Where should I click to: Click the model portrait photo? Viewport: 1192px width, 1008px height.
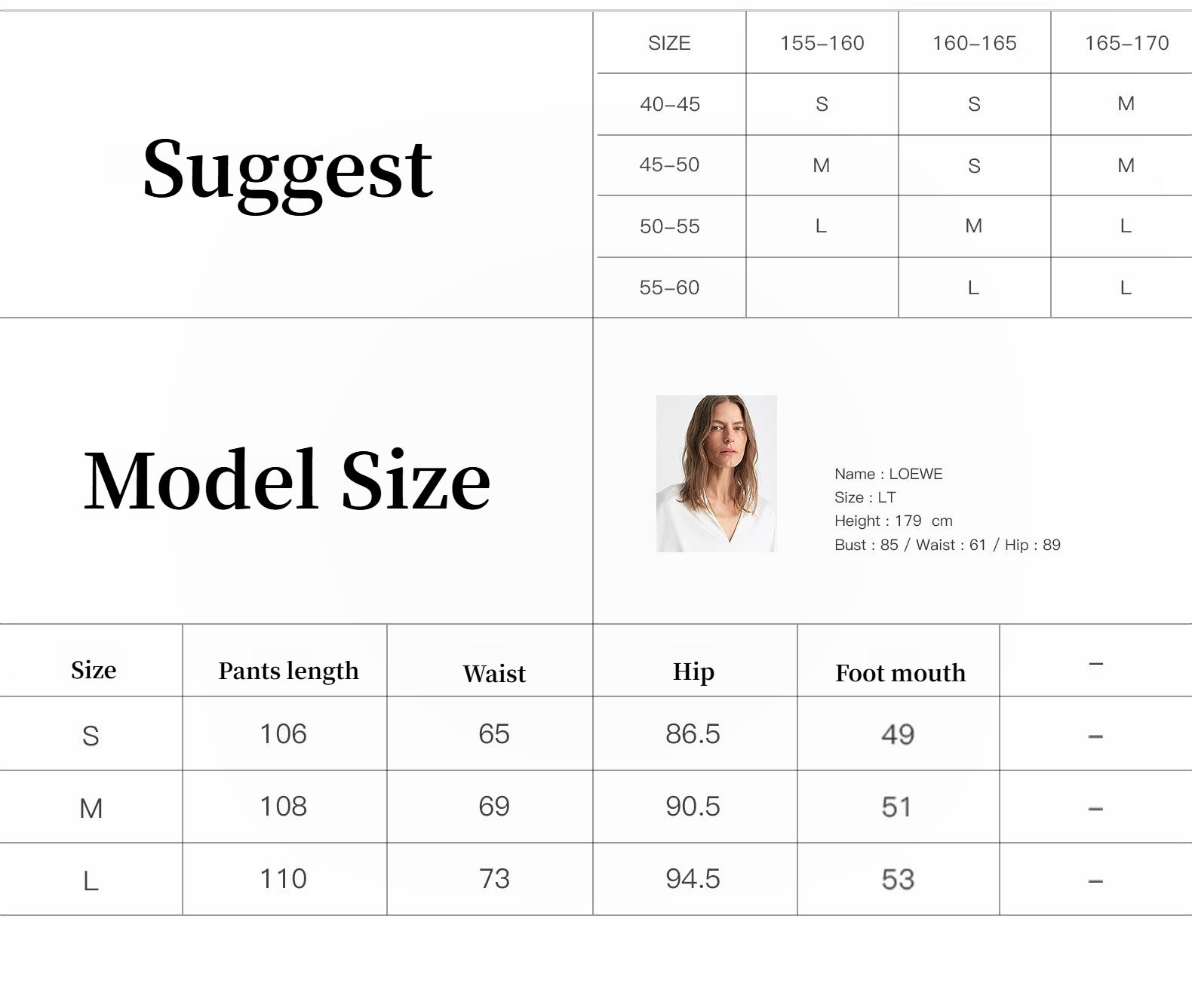(716, 473)
